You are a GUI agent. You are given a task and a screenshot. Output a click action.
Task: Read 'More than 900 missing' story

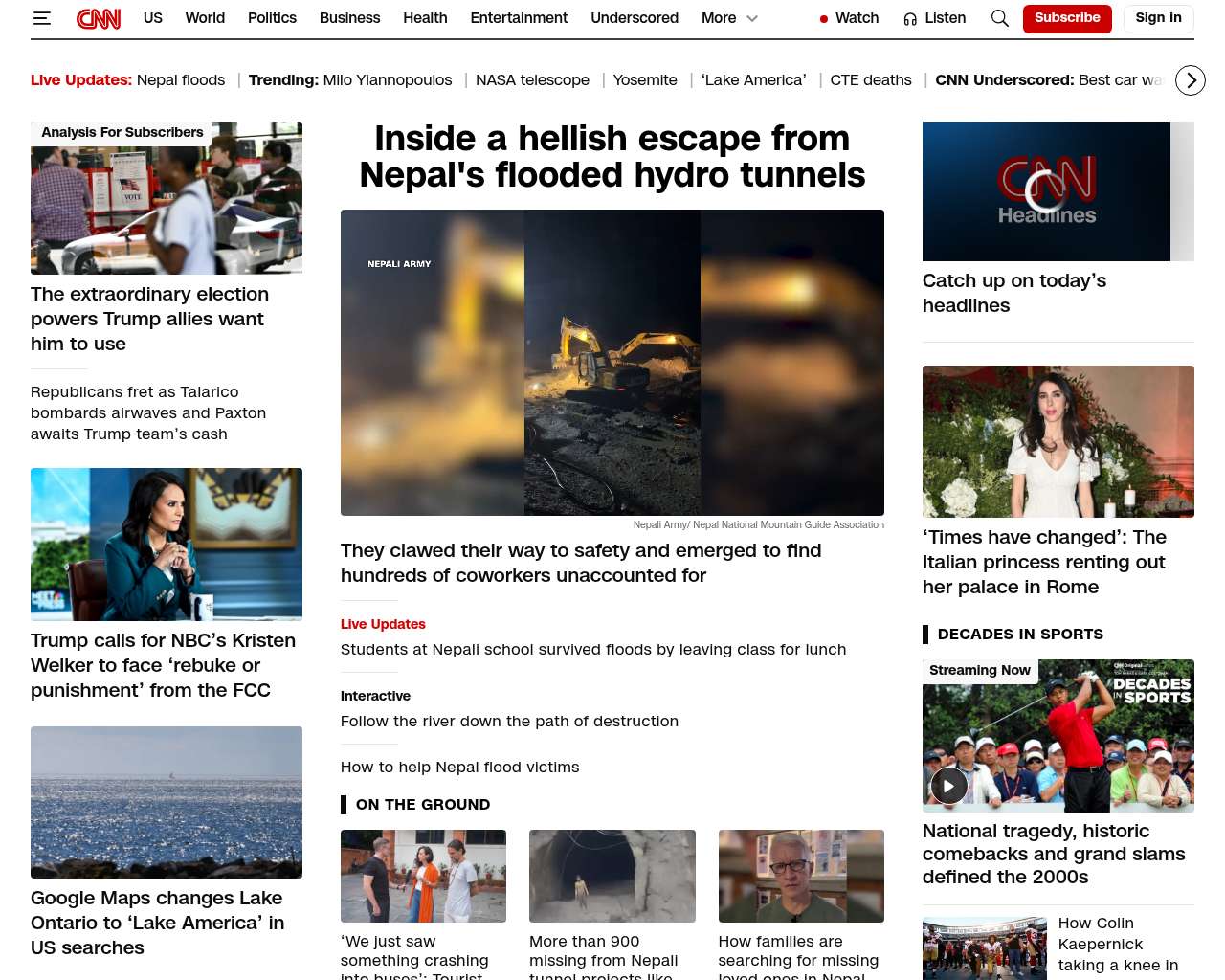click(603, 956)
